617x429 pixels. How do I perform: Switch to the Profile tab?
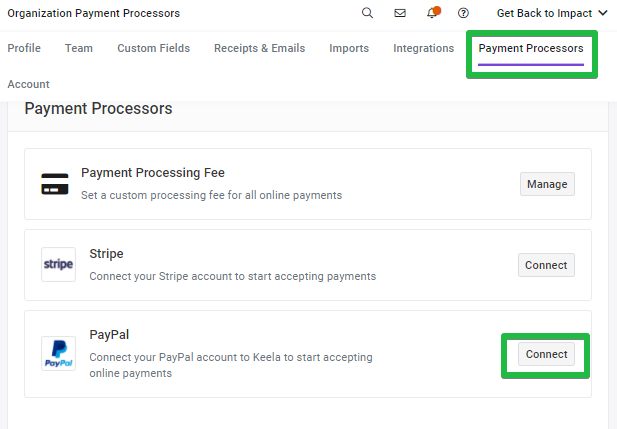[24, 48]
